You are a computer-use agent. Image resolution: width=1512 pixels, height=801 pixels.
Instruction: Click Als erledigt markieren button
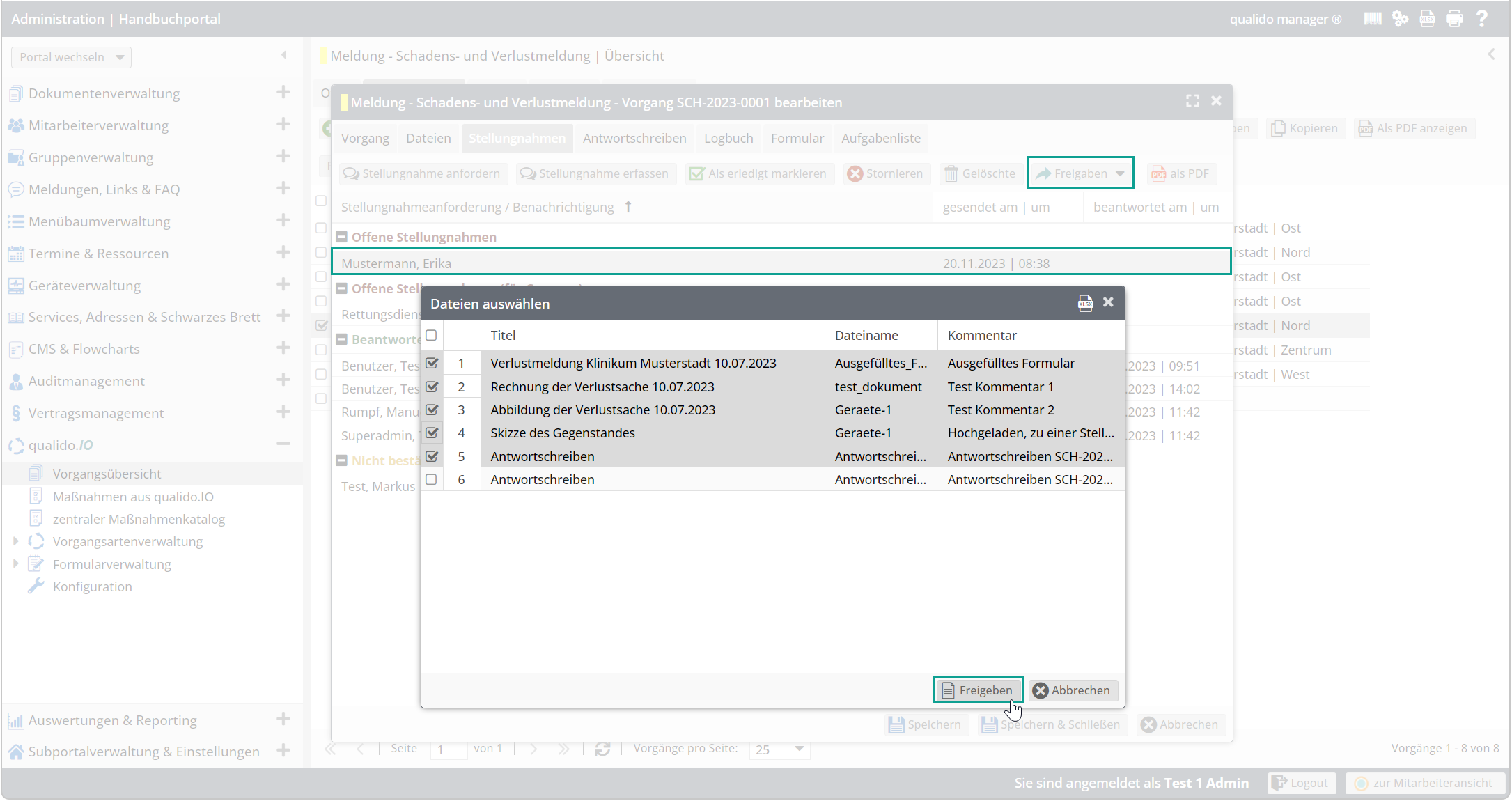pyautogui.click(x=758, y=173)
